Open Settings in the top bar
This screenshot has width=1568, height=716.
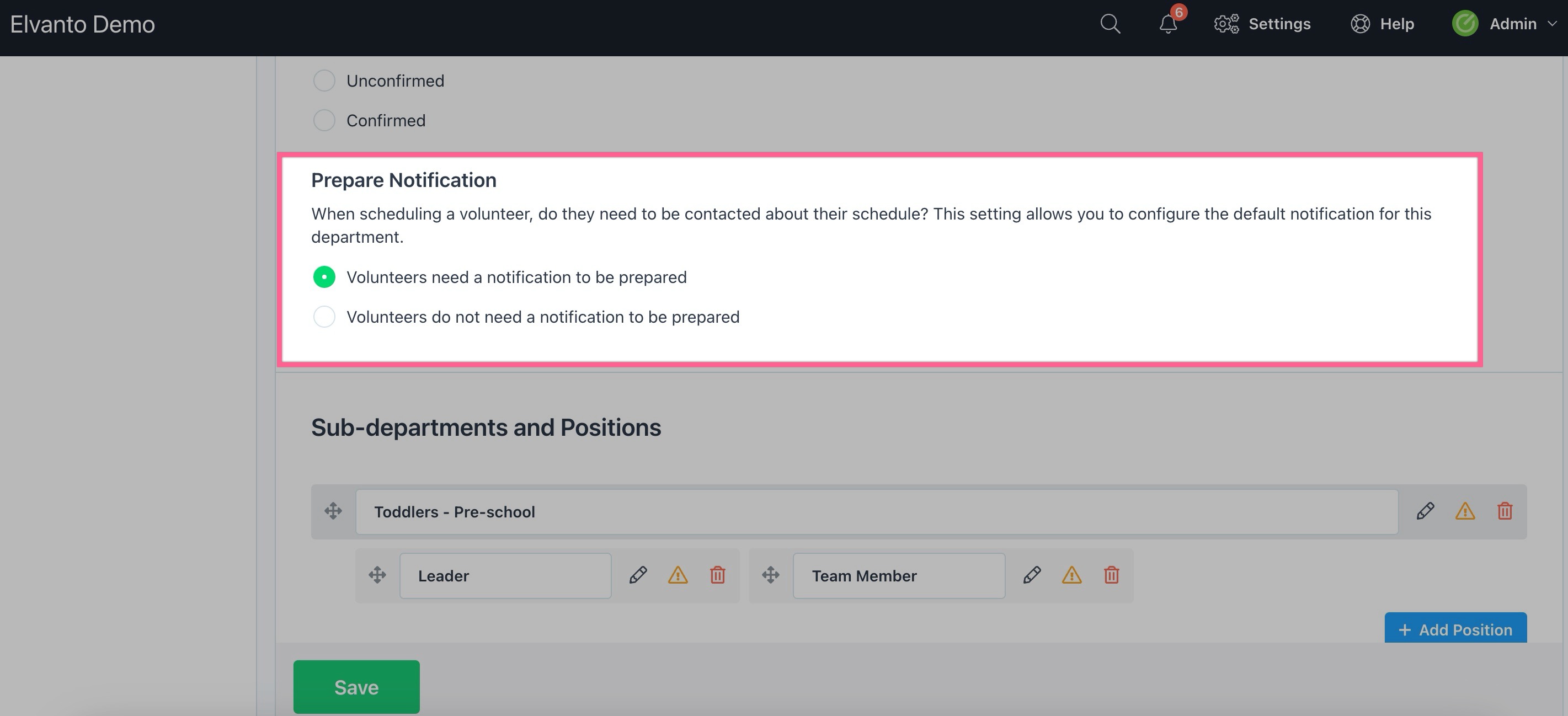tap(1262, 24)
